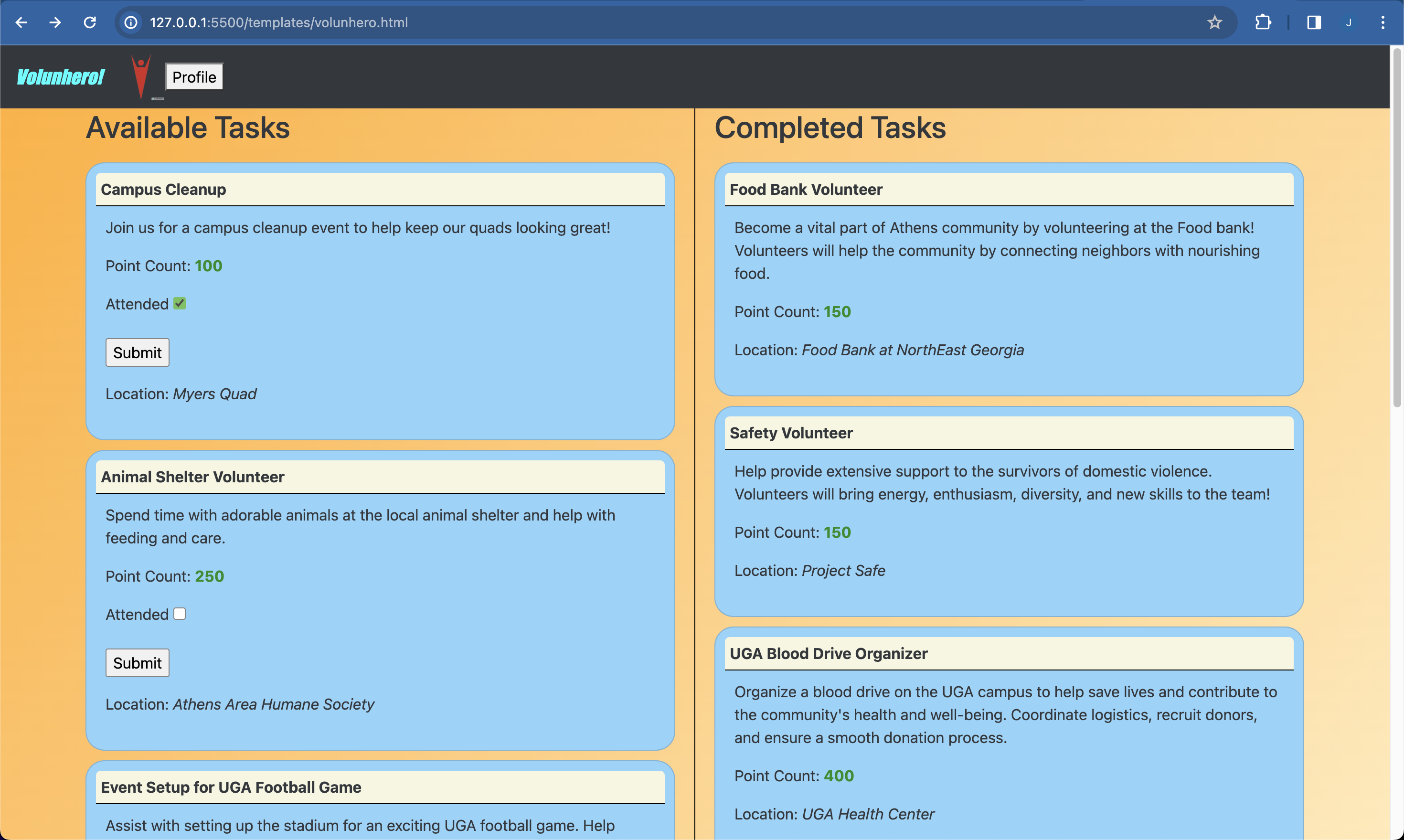This screenshot has width=1404, height=840.
Task: Submit the Campus Cleanup task
Action: pyautogui.click(x=137, y=352)
